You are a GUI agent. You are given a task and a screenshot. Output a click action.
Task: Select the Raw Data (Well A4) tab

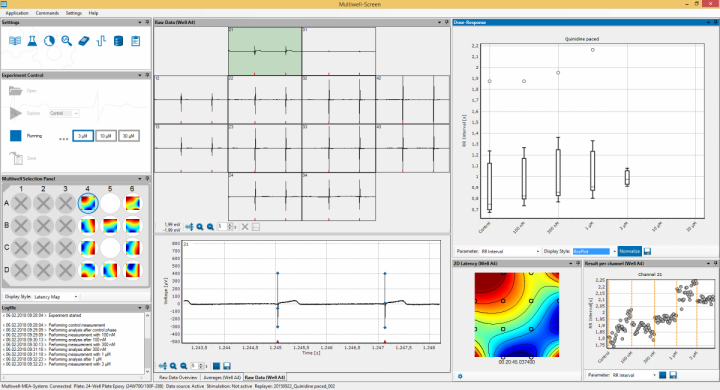coord(265,377)
